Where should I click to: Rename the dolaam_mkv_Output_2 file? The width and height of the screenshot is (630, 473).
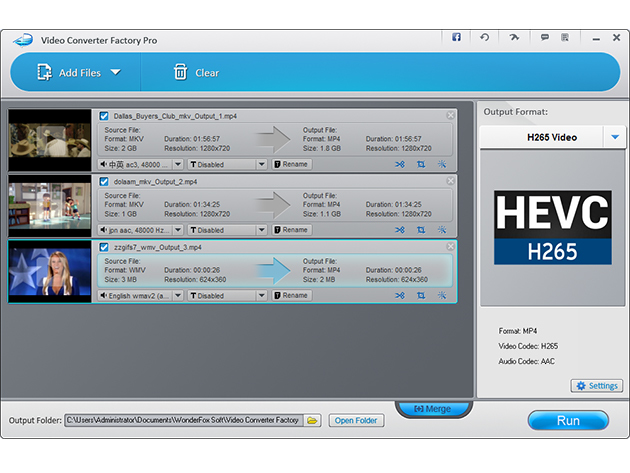click(292, 230)
